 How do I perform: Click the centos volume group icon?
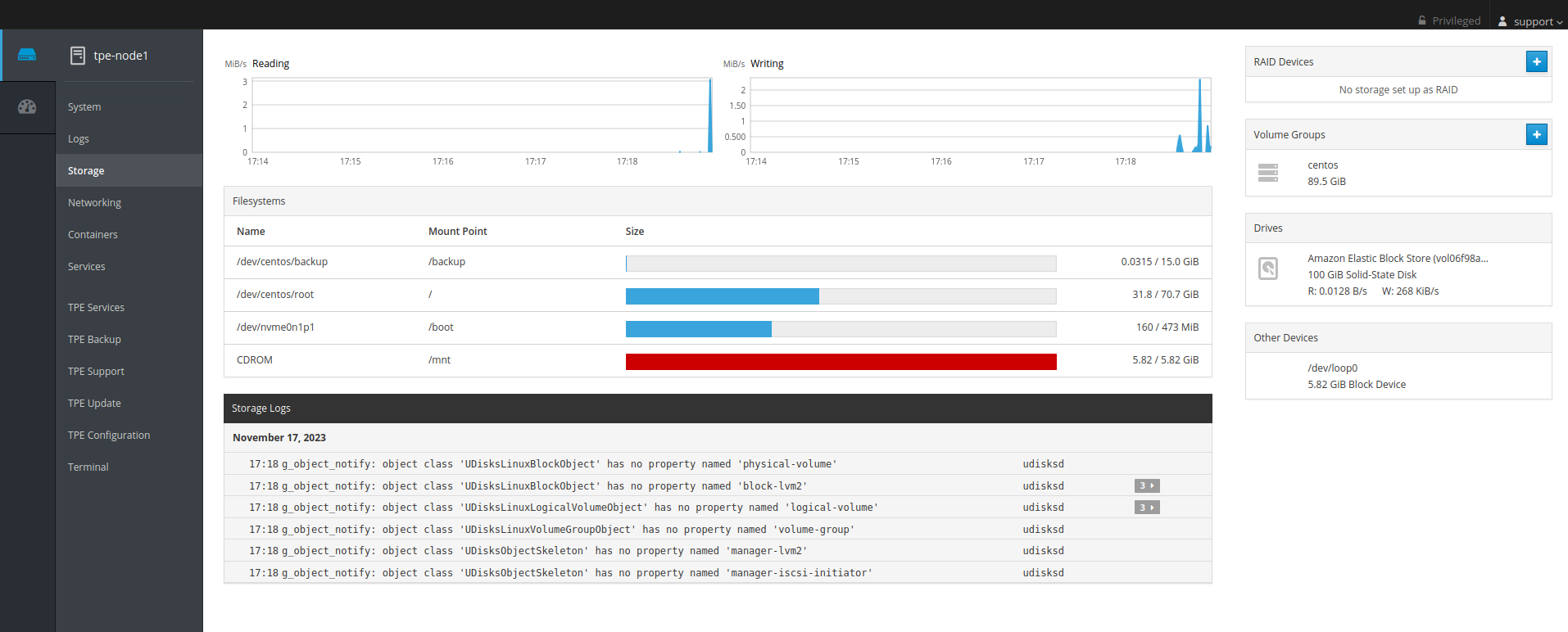pos(1267,173)
